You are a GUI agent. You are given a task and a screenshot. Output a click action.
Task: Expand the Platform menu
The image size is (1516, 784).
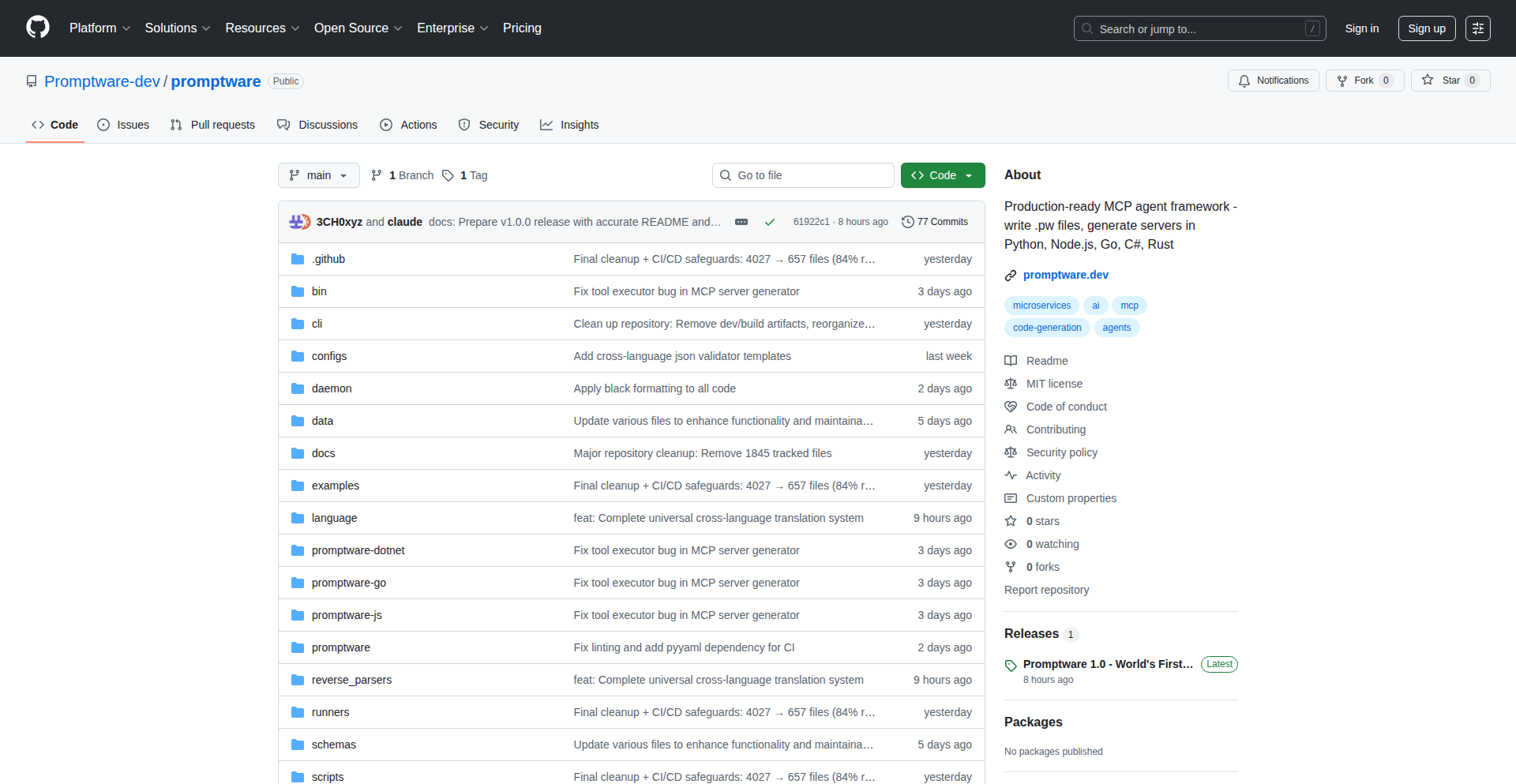pos(99,28)
